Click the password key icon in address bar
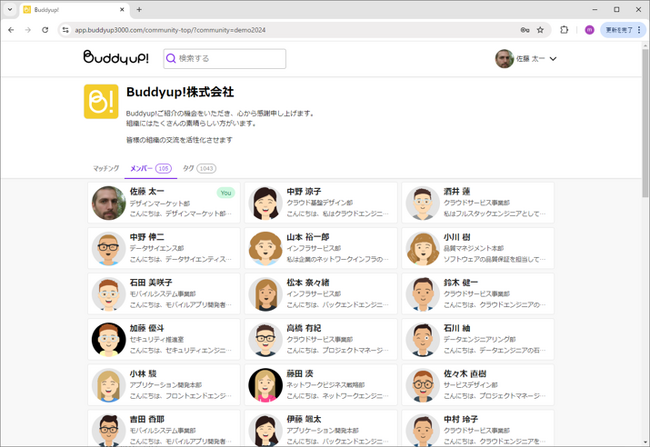The height and width of the screenshot is (448, 650). click(525, 30)
